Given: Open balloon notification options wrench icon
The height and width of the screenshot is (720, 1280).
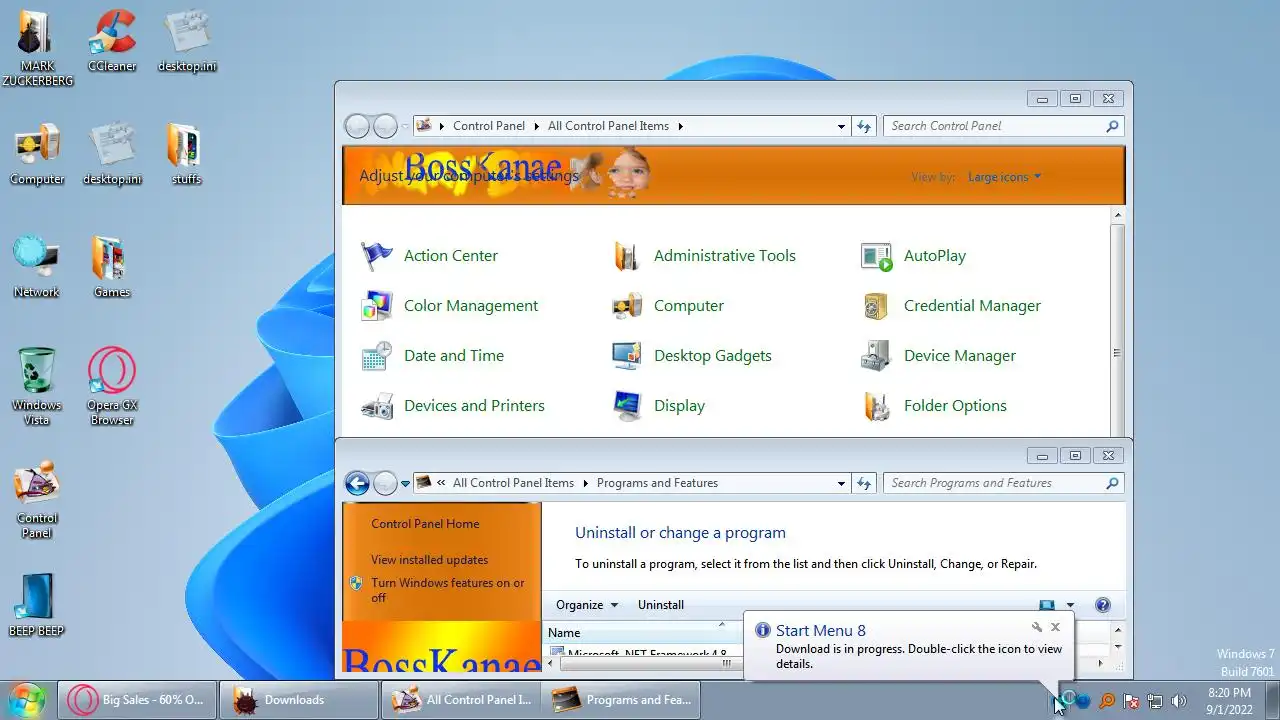Looking at the screenshot, I should 1037,628.
